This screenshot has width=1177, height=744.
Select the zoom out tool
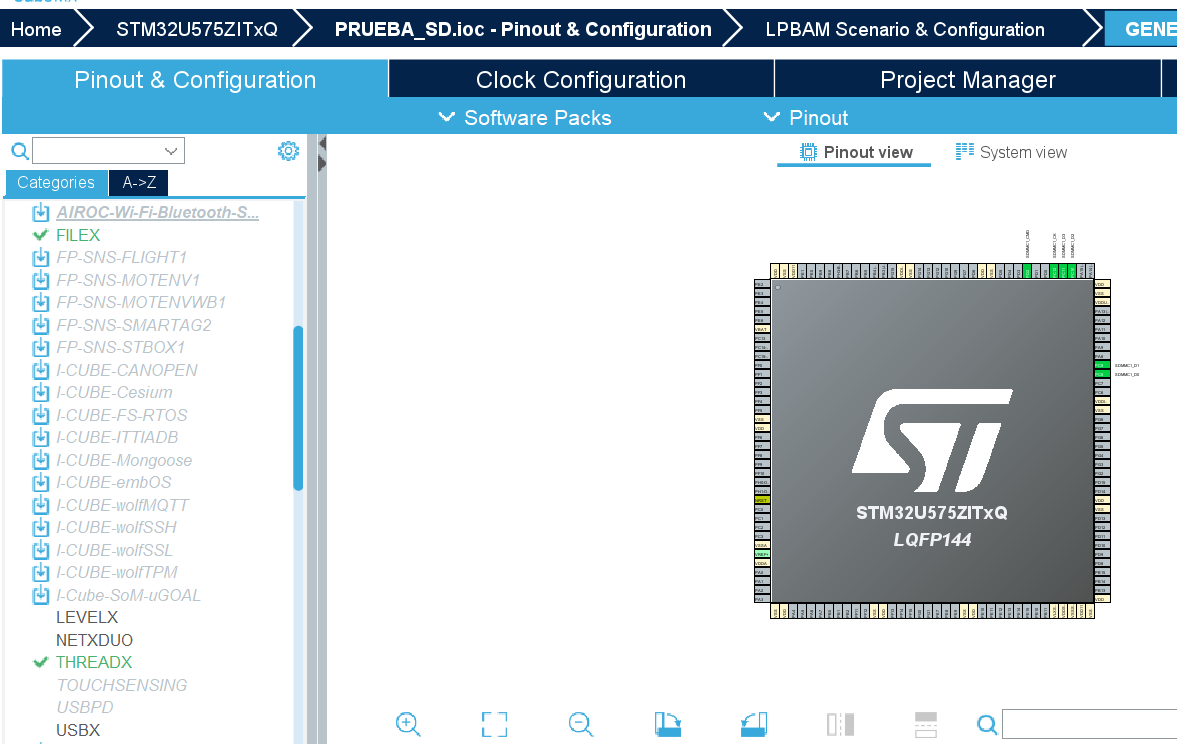[x=581, y=724]
